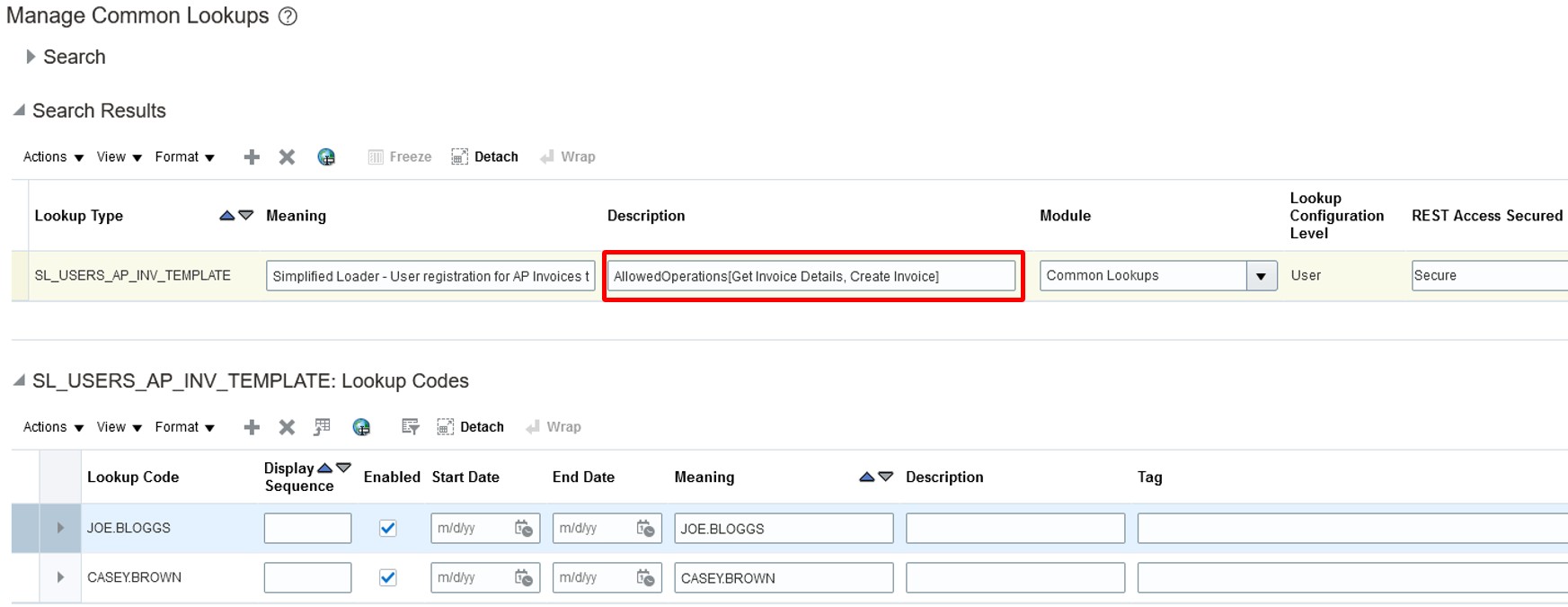
Task: Add new lookup code with plus icon
Action: click(252, 427)
